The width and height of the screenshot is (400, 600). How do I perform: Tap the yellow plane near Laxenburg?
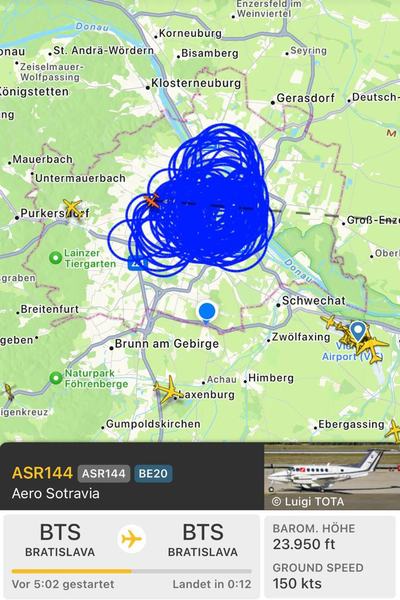click(168, 390)
